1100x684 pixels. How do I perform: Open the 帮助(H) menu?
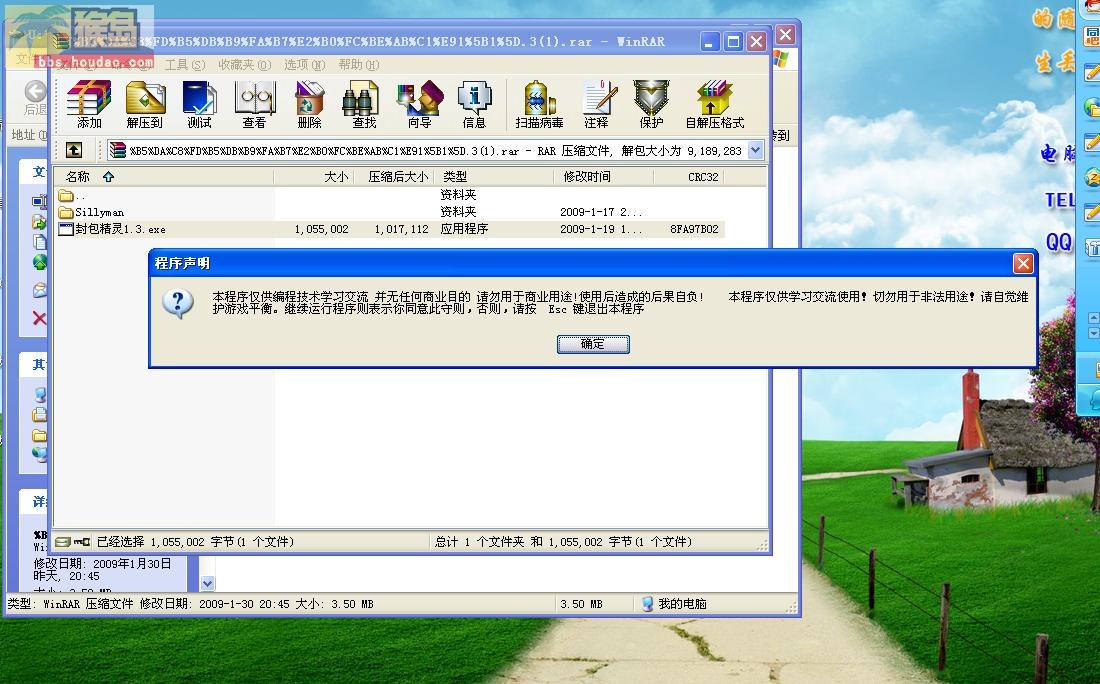(358, 65)
